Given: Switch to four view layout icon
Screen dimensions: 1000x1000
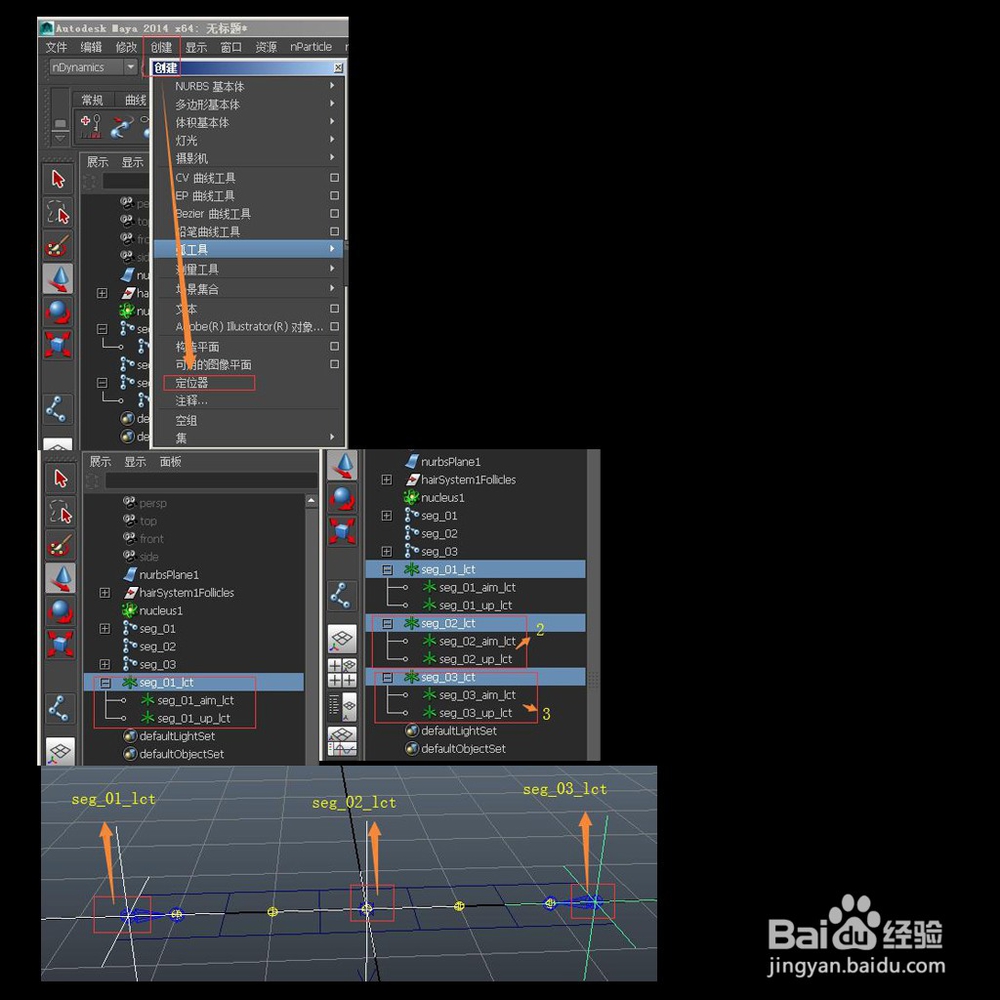Looking at the screenshot, I should click(x=342, y=673).
